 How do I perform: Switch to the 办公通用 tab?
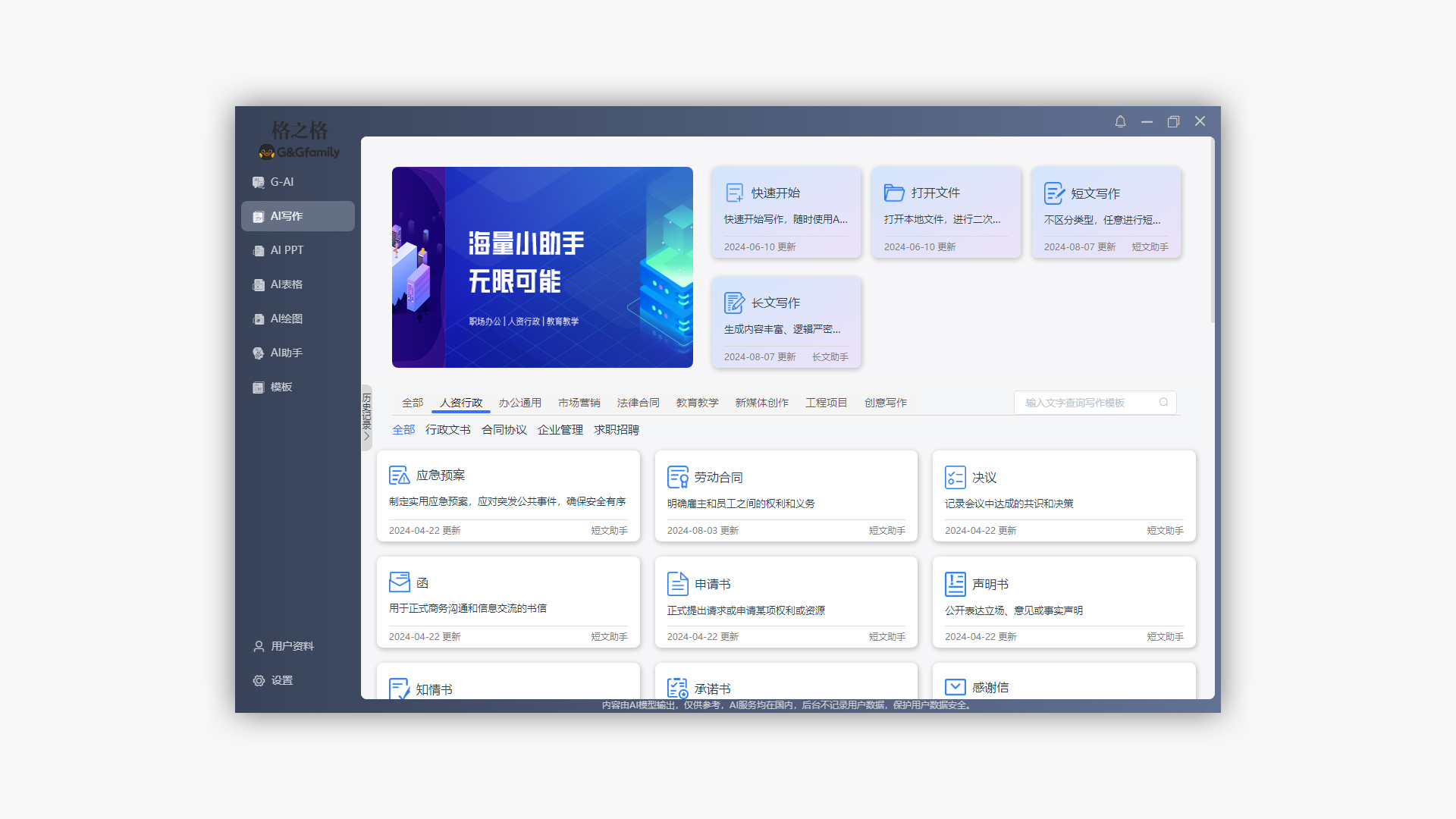(x=519, y=403)
